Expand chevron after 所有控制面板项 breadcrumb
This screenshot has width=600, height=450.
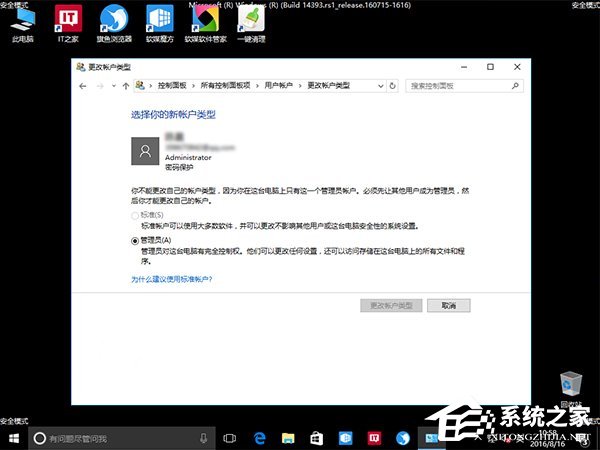pos(258,86)
